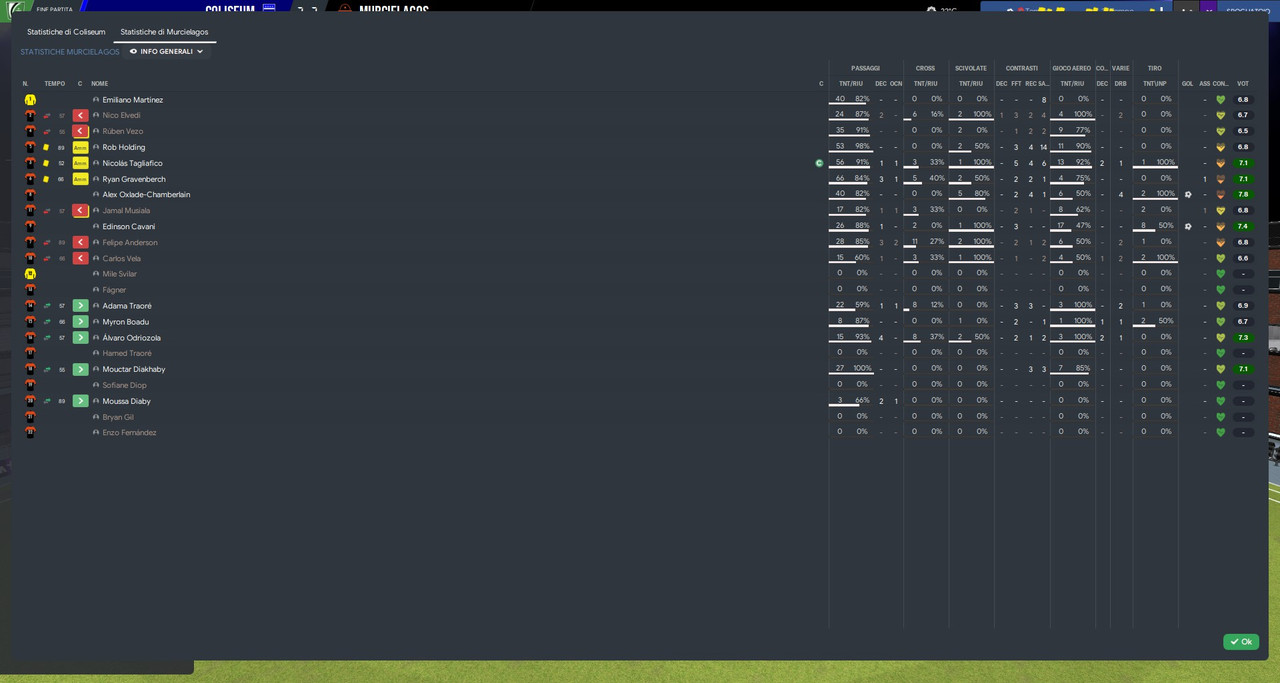The image size is (1280, 683).
Task: Click Bryan Gil's name in the list
Action: point(118,417)
